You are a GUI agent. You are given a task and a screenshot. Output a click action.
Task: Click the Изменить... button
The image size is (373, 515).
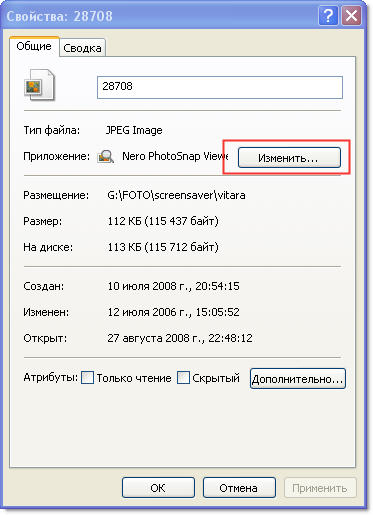point(289,157)
